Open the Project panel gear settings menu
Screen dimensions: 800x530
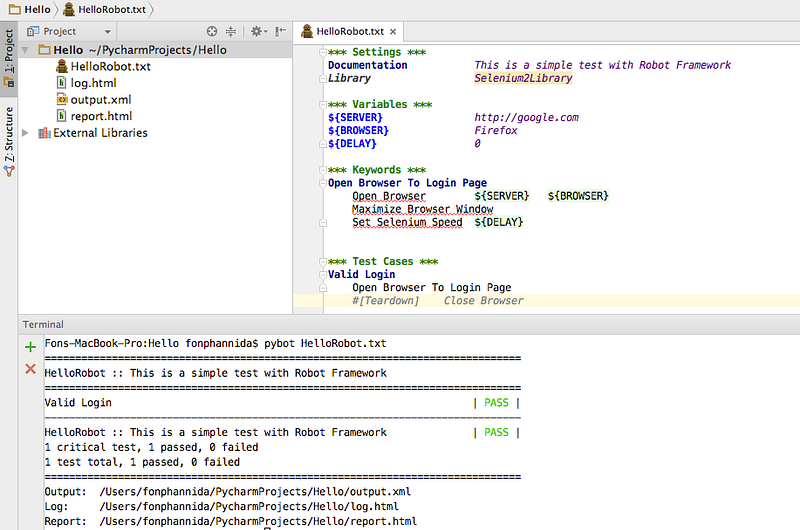click(259, 32)
